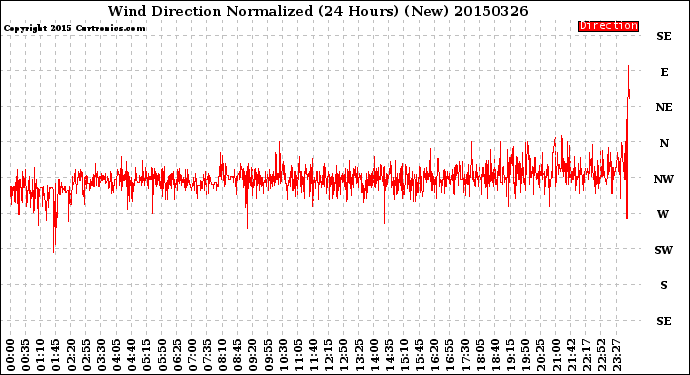Click the 17:30 time axis label
The height and width of the screenshot is (375, 690).
click(465, 355)
